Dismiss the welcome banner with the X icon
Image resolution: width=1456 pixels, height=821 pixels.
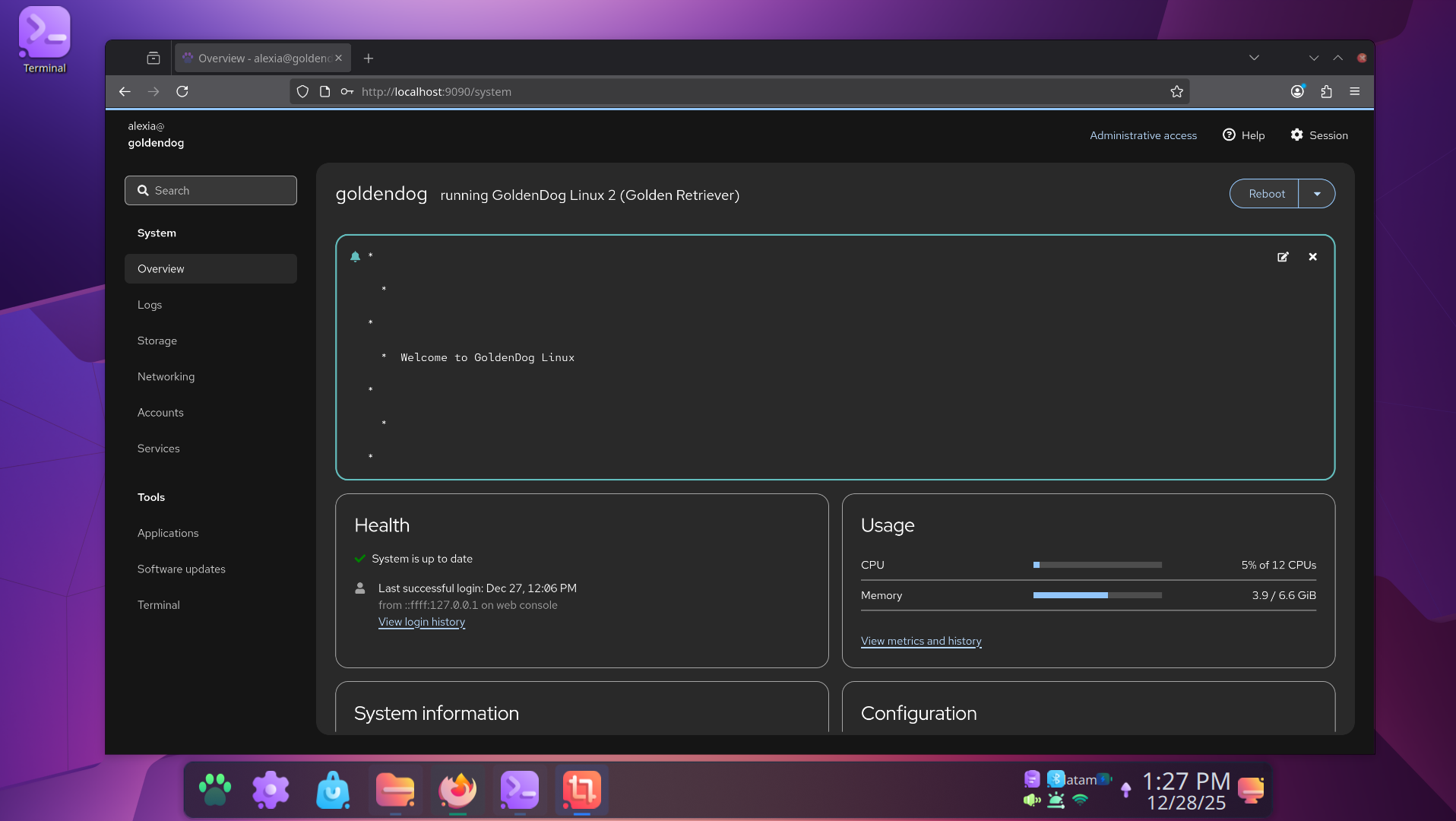(x=1312, y=257)
